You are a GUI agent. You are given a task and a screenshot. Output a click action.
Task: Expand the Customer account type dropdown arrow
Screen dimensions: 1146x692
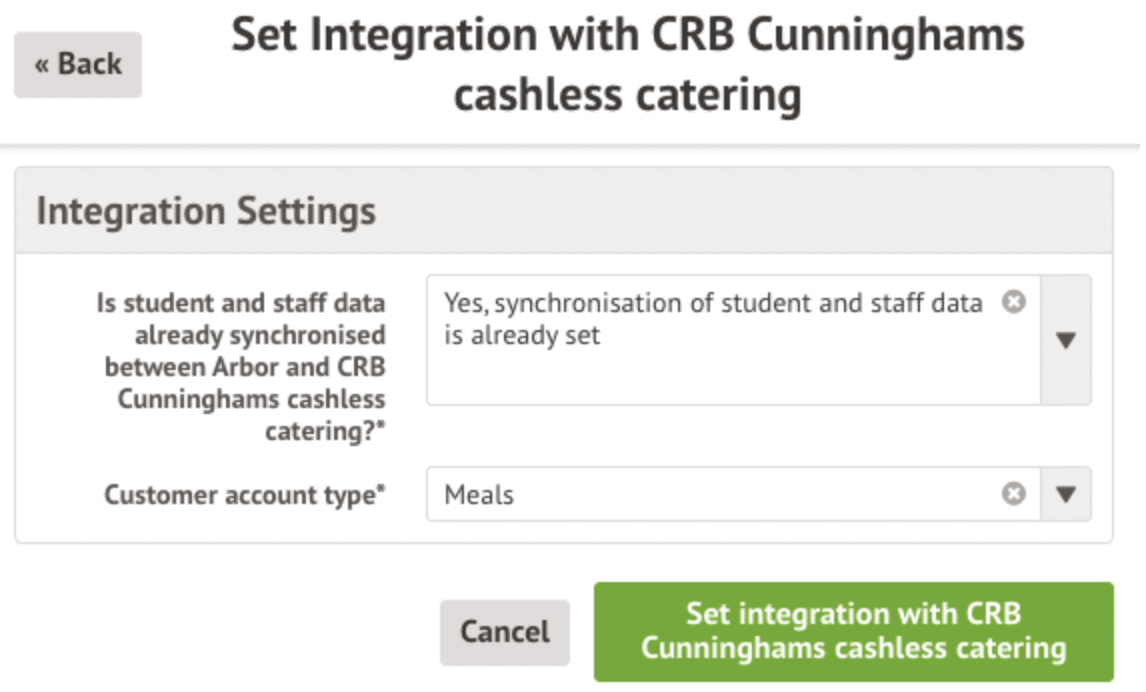[1066, 494]
